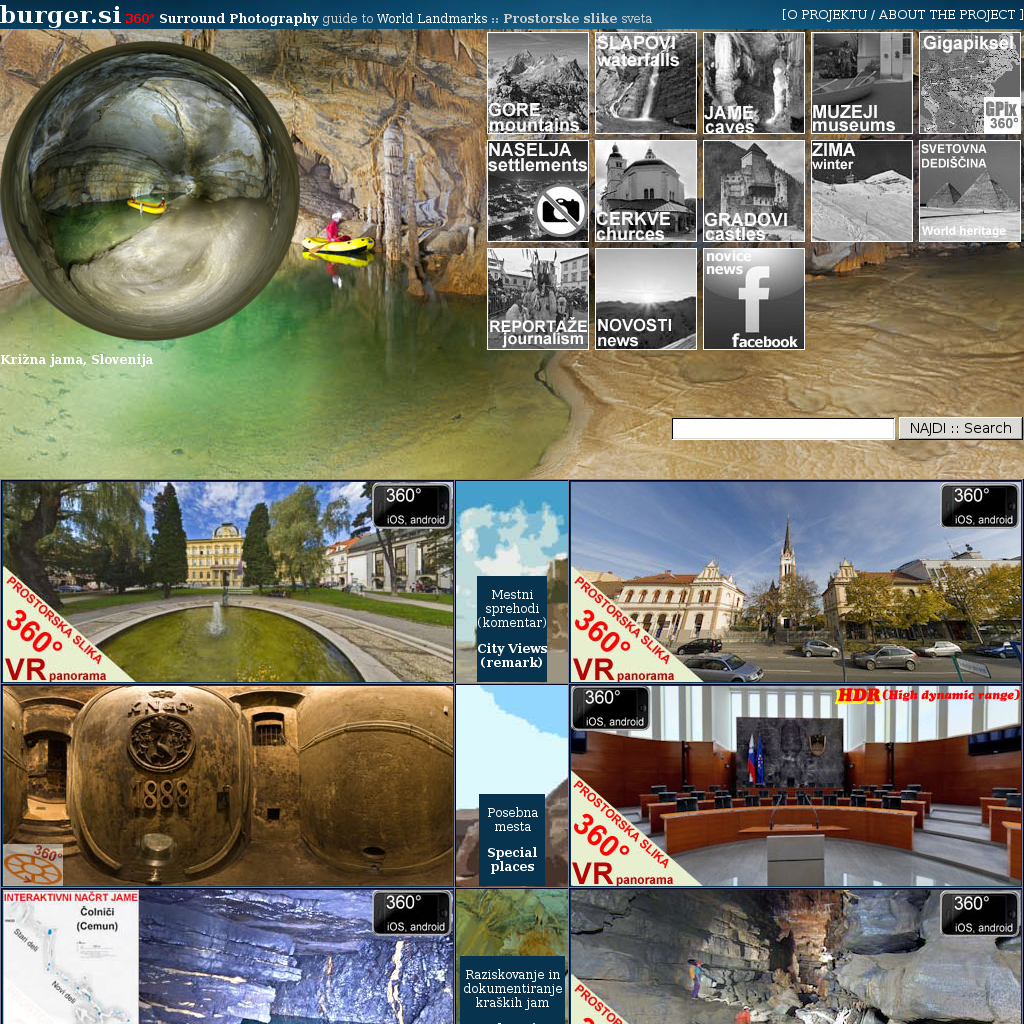Open the O PROJEKTU / ABOUT THE PROJECT link
The width and height of the screenshot is (1024, 1024).
(900, 14)
